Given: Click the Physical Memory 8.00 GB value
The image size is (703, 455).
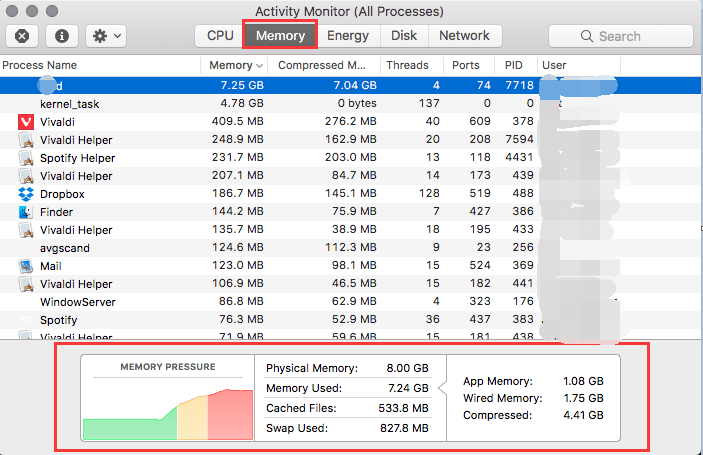Looking at the screenshot, I should point(407,368).
